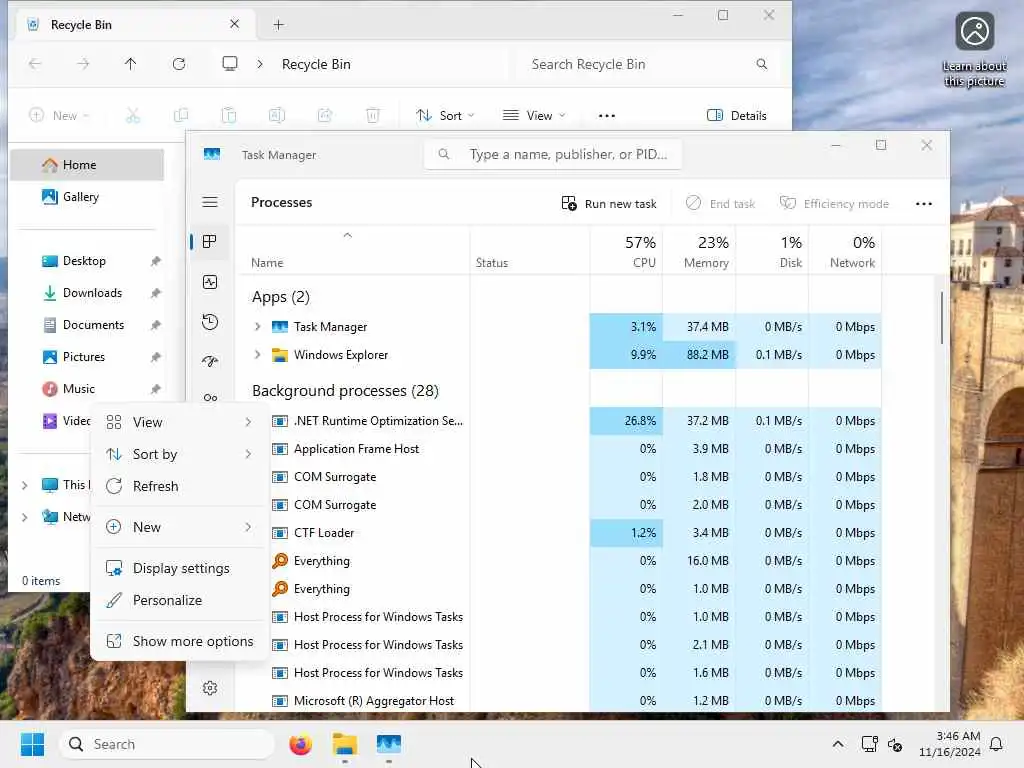This screenshot has height=768, width=1024.
Task: Sort processes by Network column
Action: [846, 252]
